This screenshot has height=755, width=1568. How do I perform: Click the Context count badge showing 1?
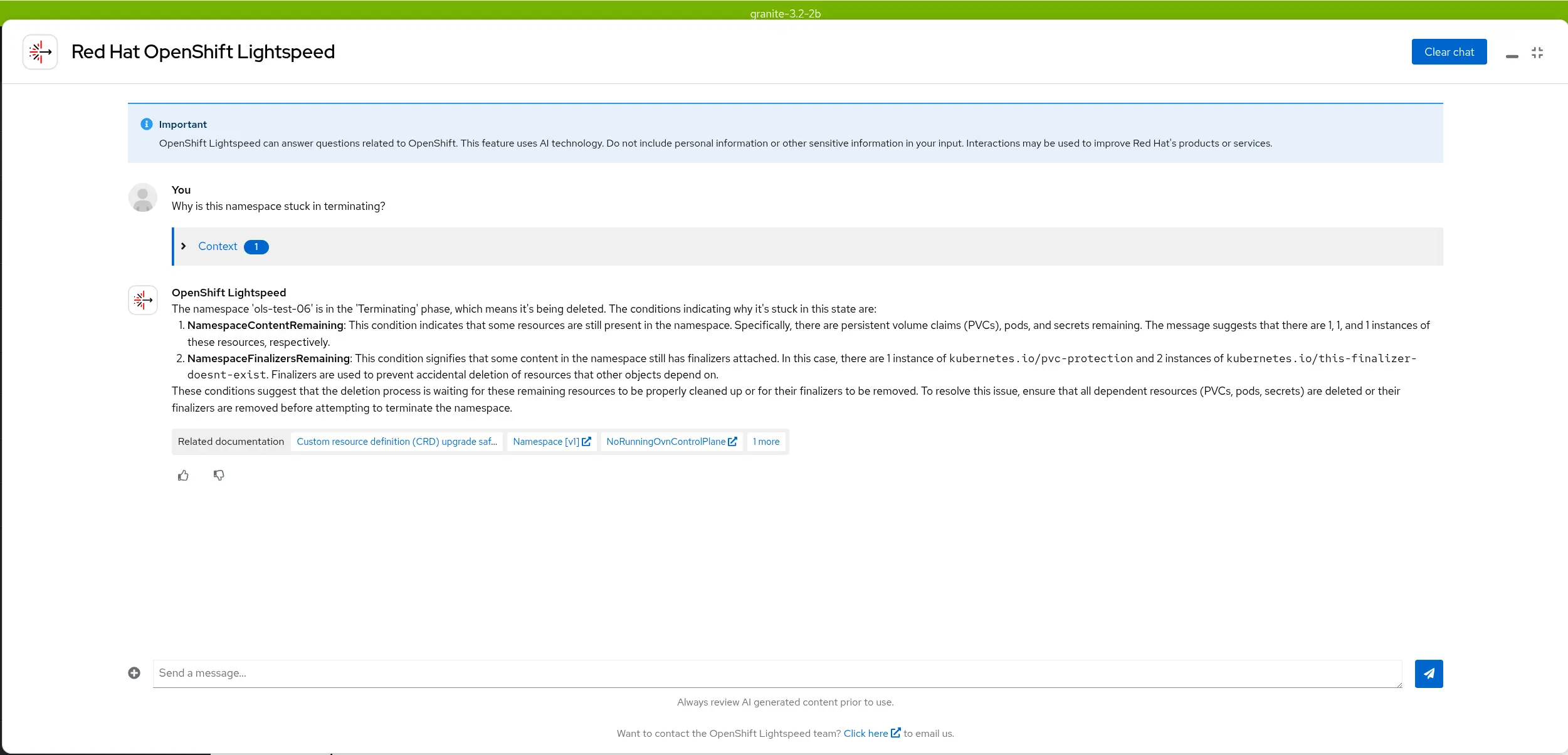pyautogui.click(x=256, y=247)
